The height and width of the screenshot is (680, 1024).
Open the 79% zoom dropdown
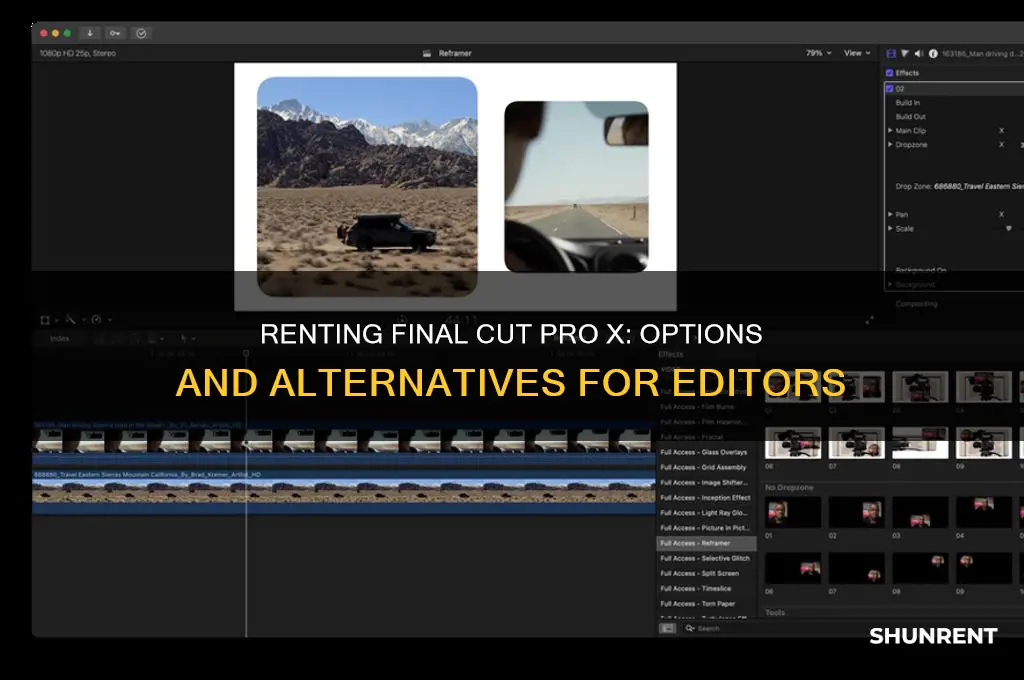pyautogui.click(x=818, y=53)
